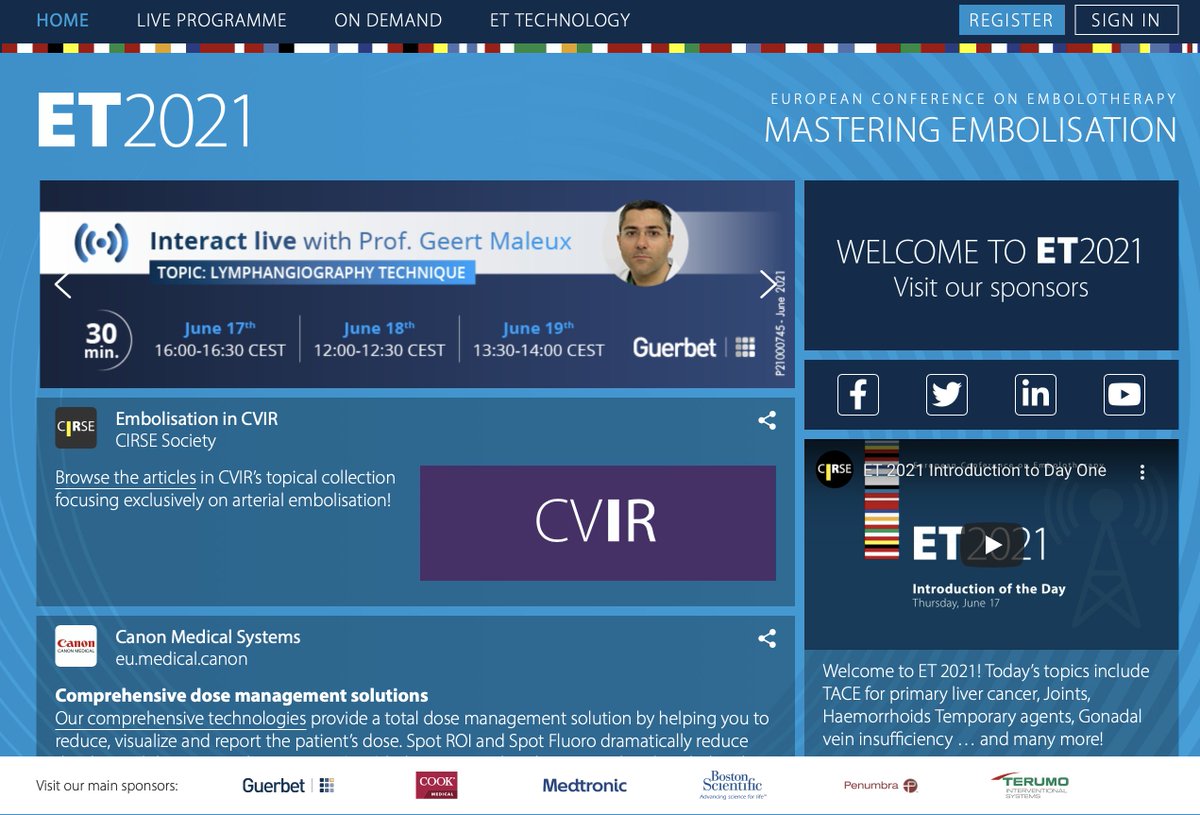Share the Canon Medical Systems post
This screenshot has height=815, width=1200.
(x=767, y=639)
